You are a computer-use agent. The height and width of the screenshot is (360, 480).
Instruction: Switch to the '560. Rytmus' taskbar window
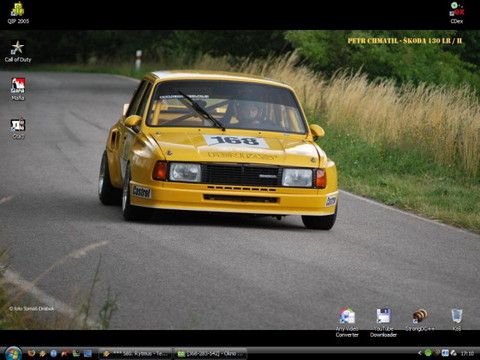coord(136,354)
